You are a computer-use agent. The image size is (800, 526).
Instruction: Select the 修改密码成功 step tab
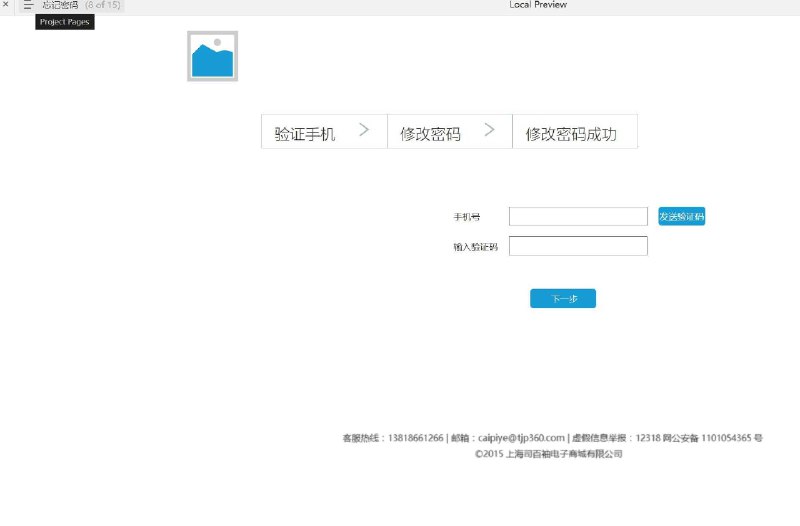(575, 132)
